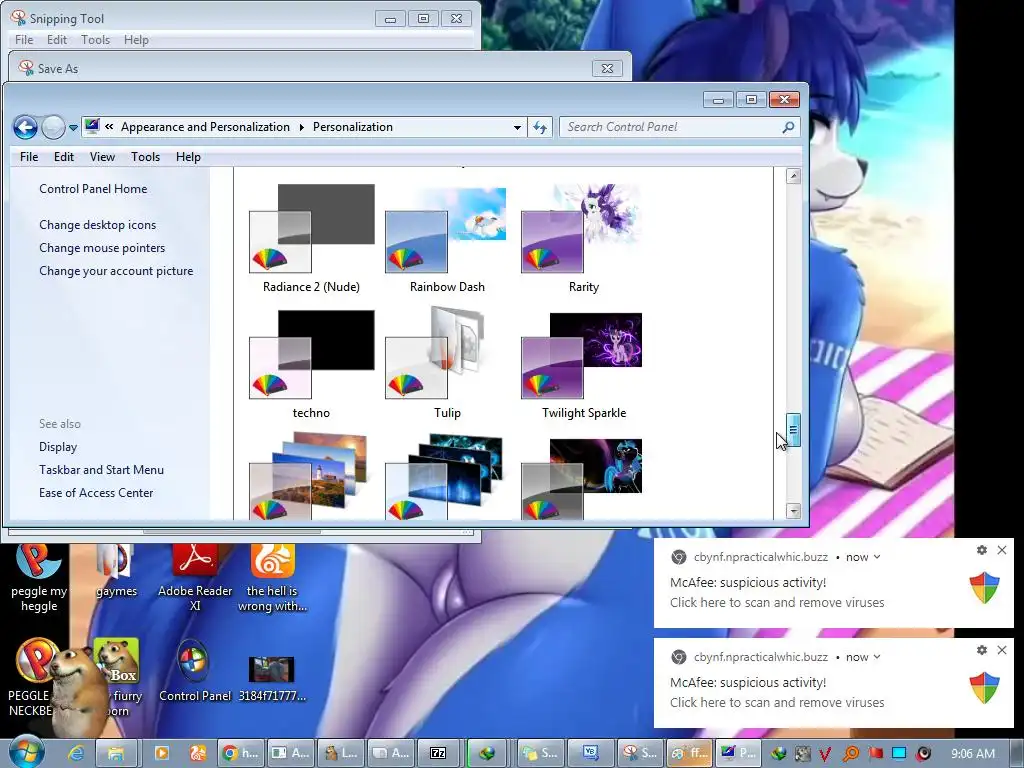Select the Rainbow Dash theme
The width and height of the screenshot is (1024, 768).
(447, 240)
